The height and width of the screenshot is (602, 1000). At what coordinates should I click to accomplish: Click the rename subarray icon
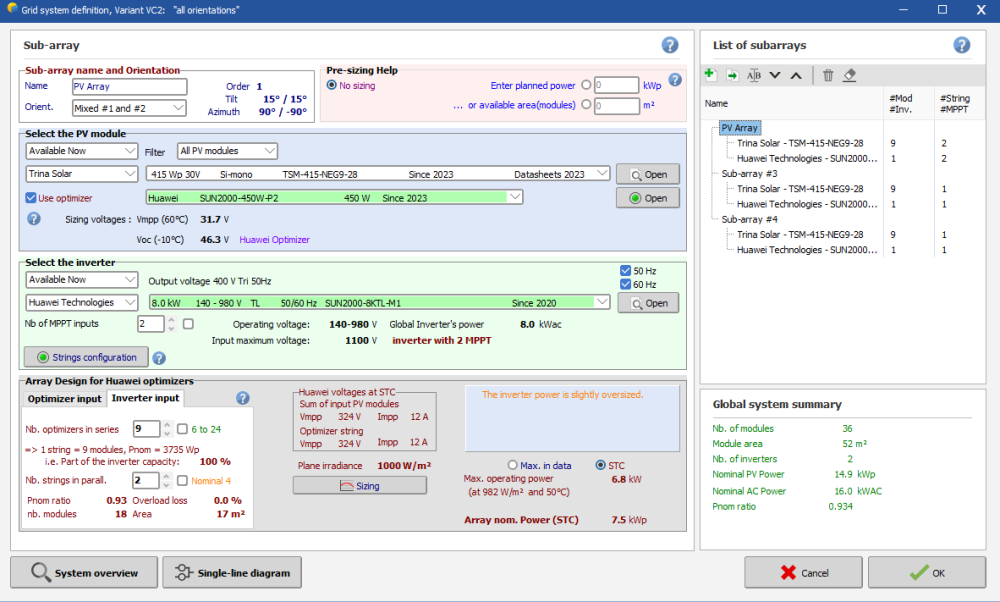tap(754, 75)
